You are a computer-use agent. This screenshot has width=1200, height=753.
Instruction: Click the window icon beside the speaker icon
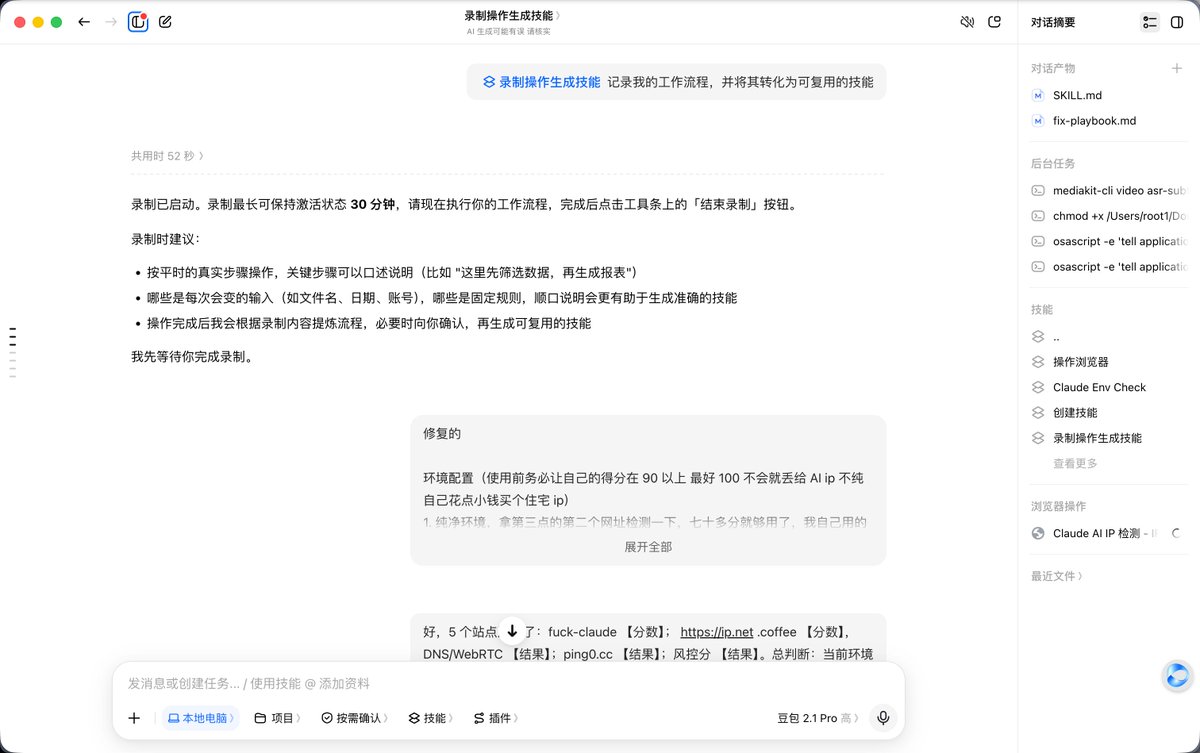coord(994,21)
